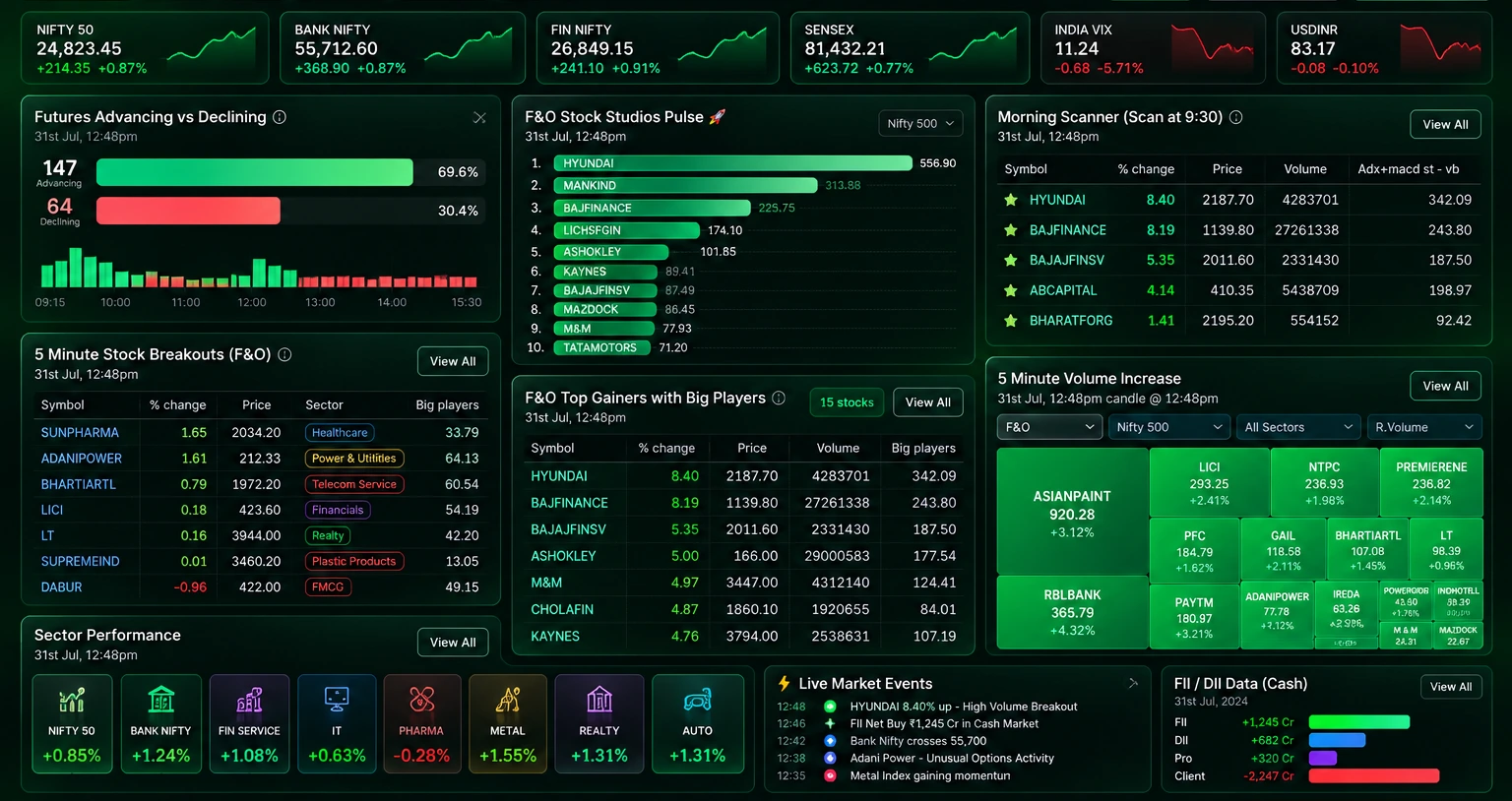Expand the Live Market Events panel arrow
Viewport: 1512px width, 801px height.
click(1133, 683)
